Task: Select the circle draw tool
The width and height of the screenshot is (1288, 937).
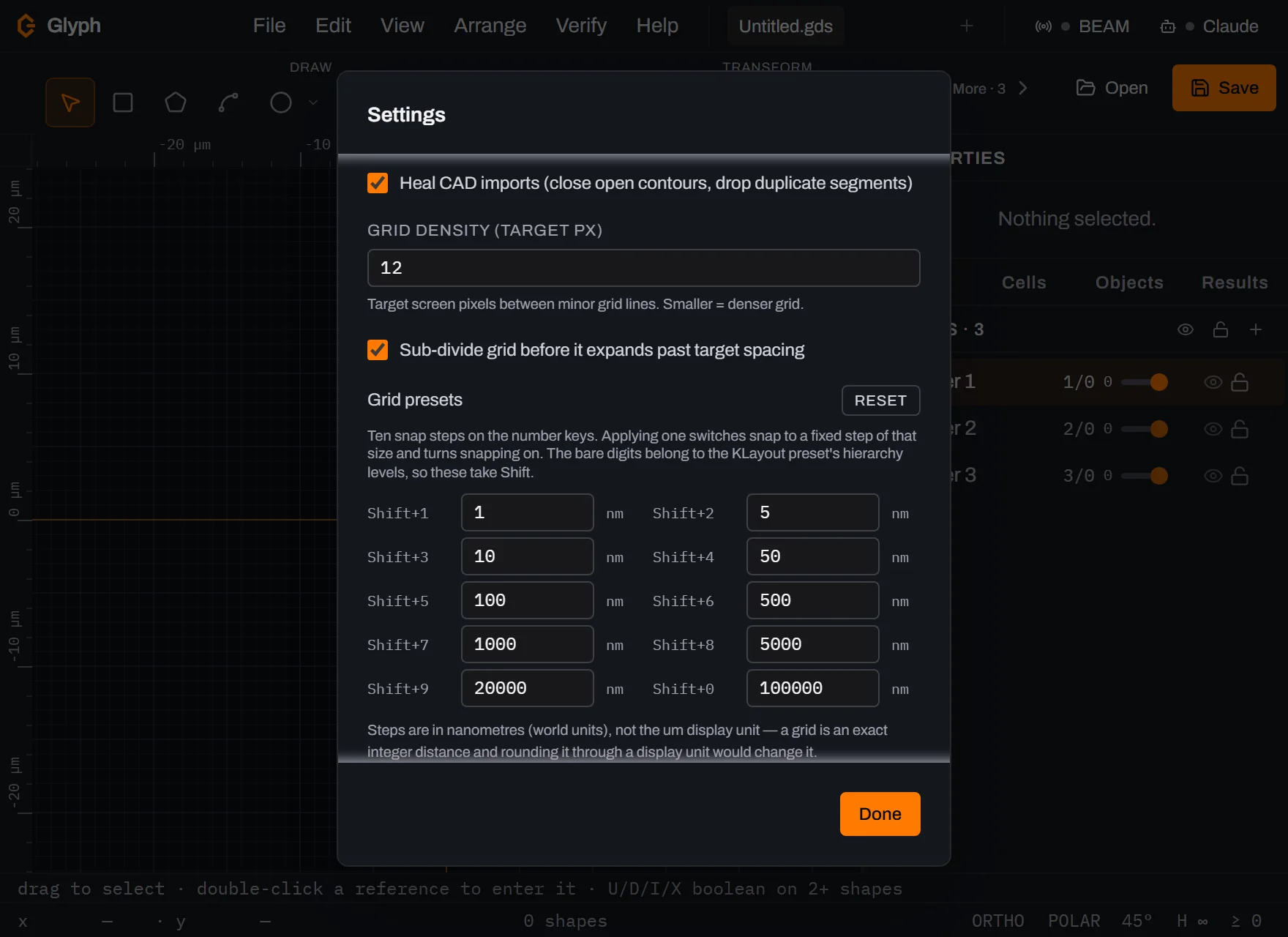Action: coord(281,102)
